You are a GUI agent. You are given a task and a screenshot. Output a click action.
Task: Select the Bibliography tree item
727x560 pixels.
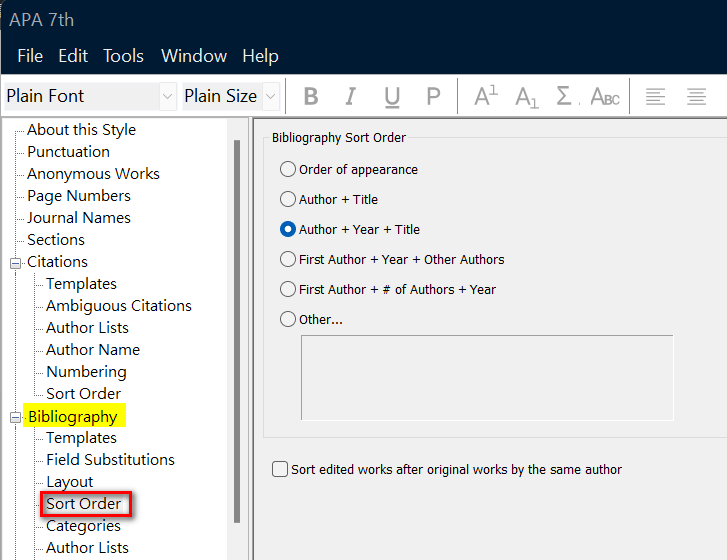click(x=73, y=417)
